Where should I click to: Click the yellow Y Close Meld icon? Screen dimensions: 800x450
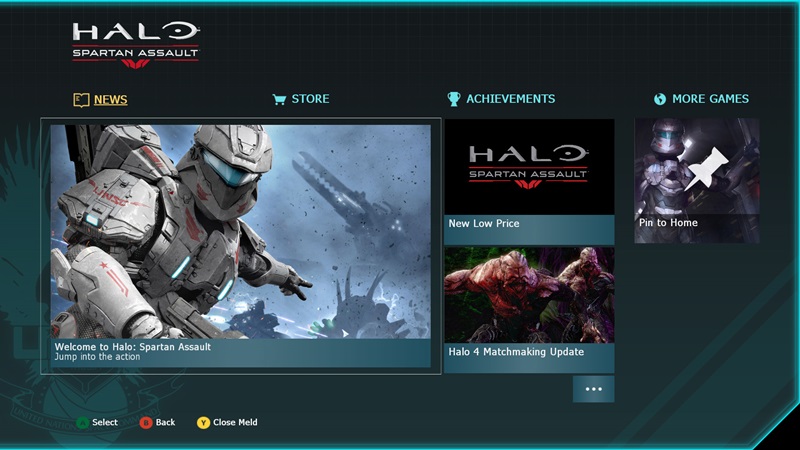[203, 422]
